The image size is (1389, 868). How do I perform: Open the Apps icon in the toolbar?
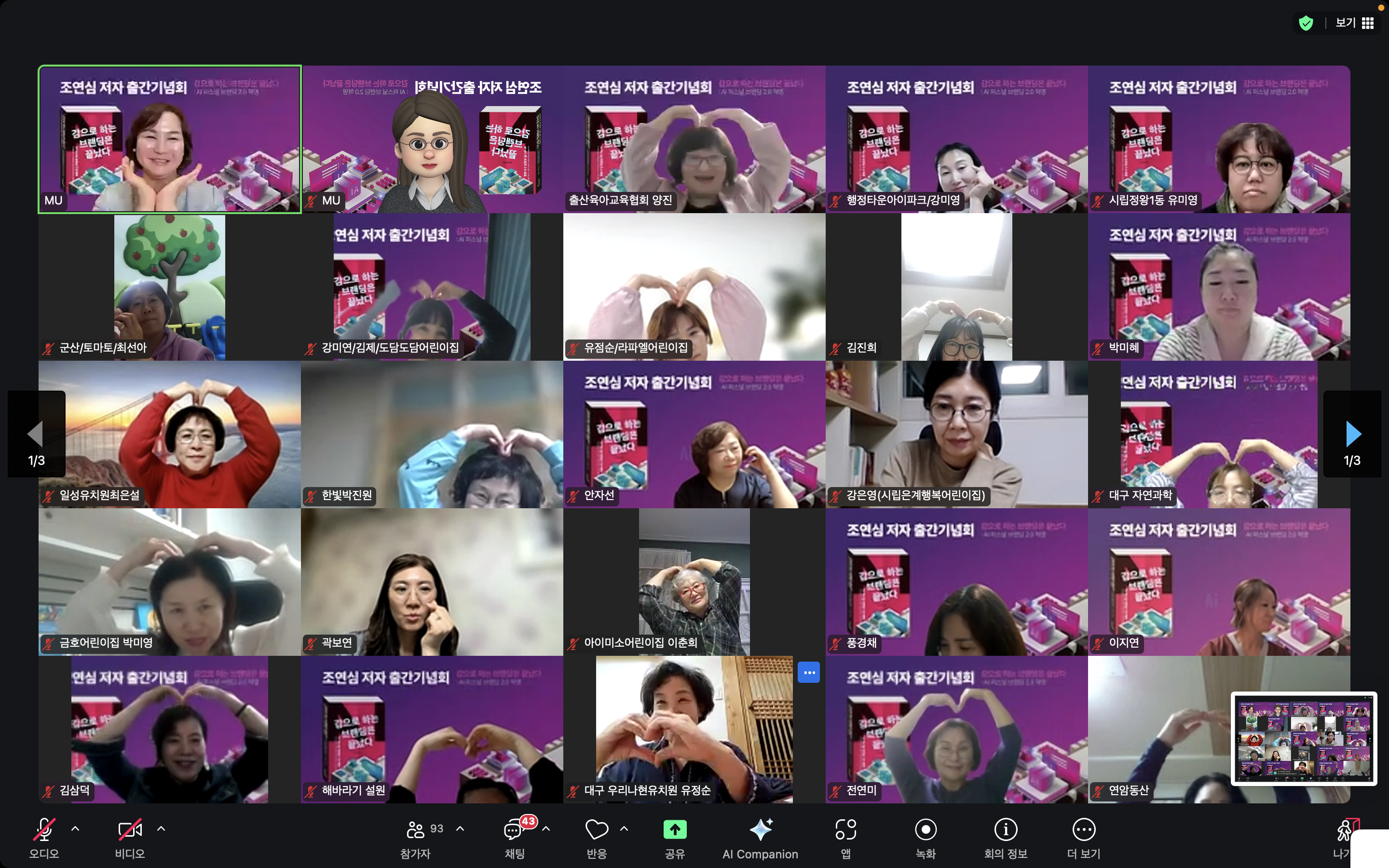(x=845, y=829)
